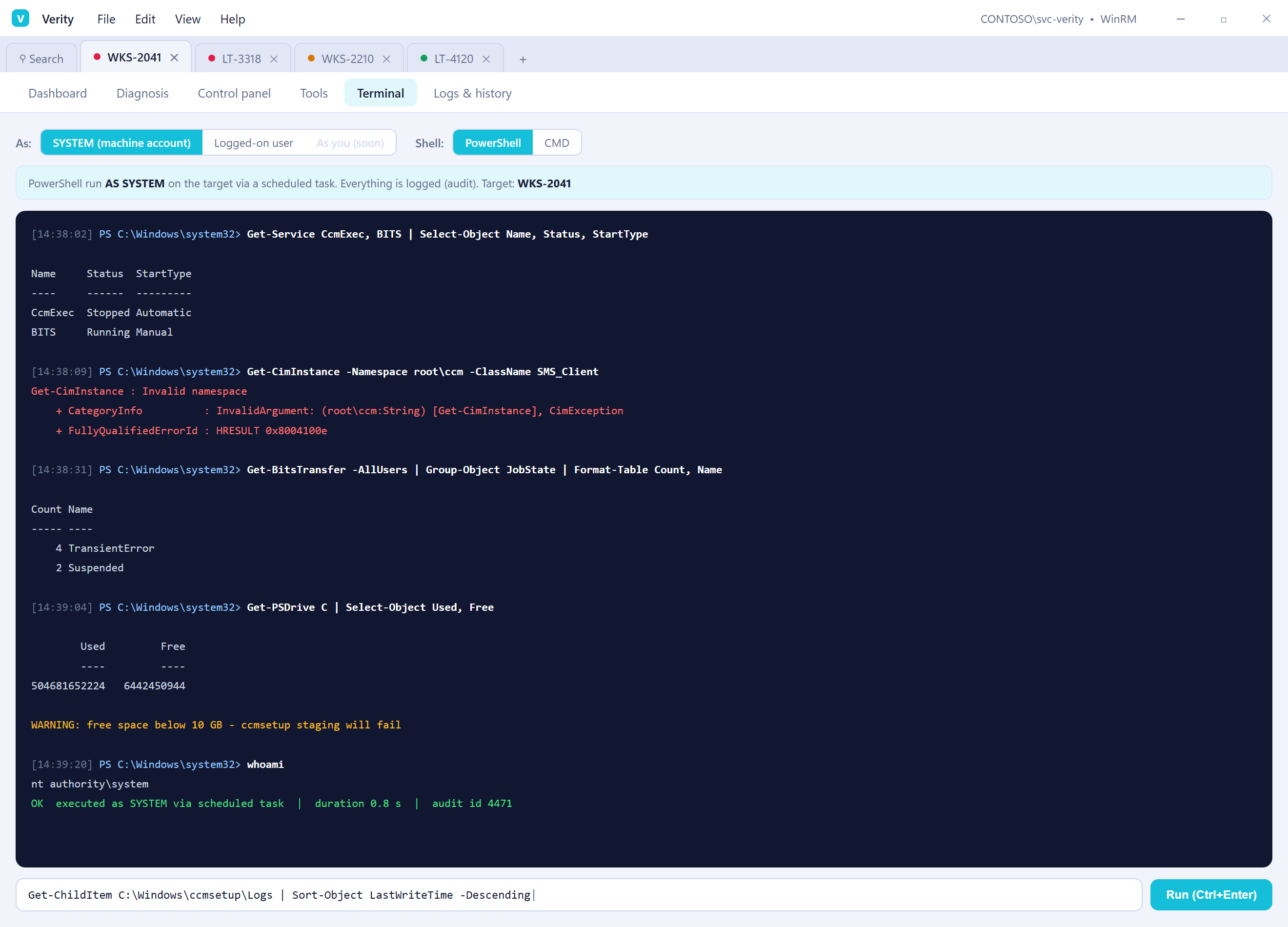This screenshot has height=927, width=1288.
Task: Go to the Dashboard section
Action: (58, 93)
